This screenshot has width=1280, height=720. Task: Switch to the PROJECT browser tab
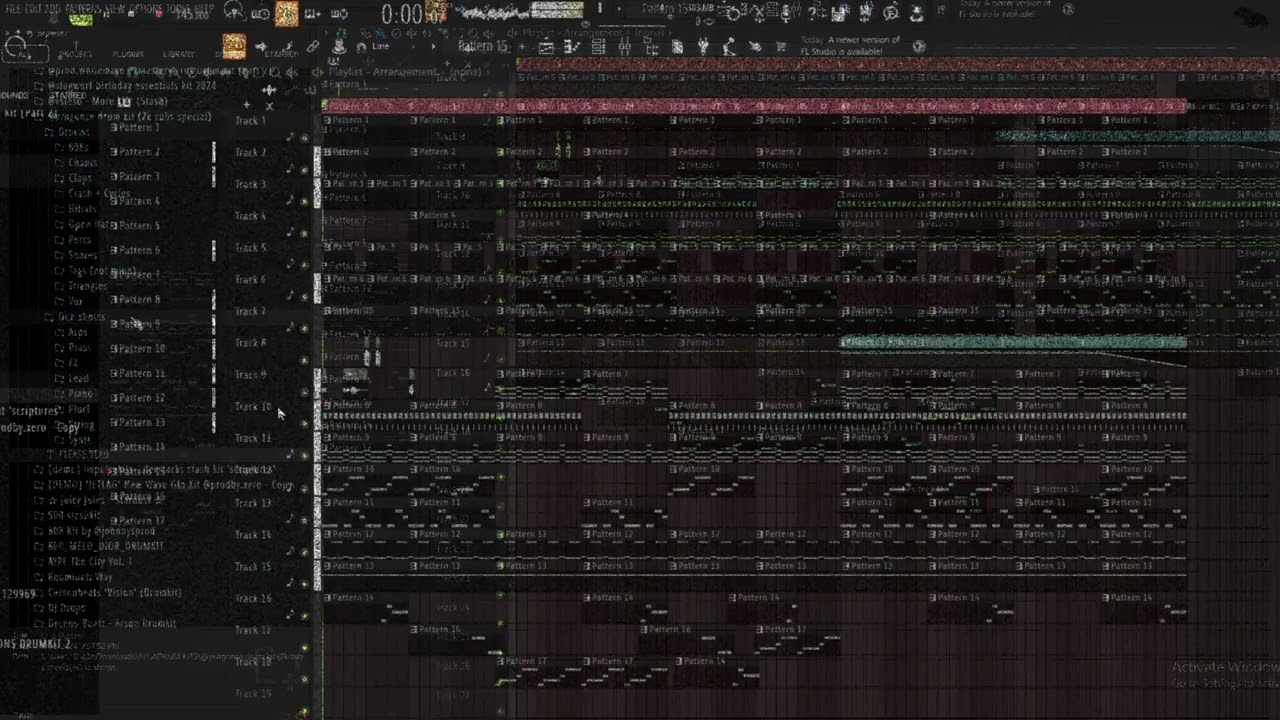(x=75, y=54)
